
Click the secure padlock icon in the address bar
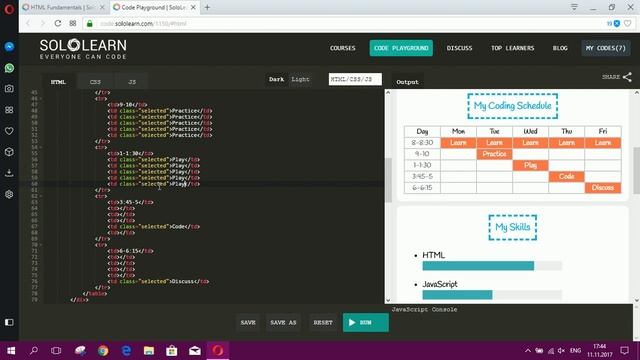pos(90,24)
